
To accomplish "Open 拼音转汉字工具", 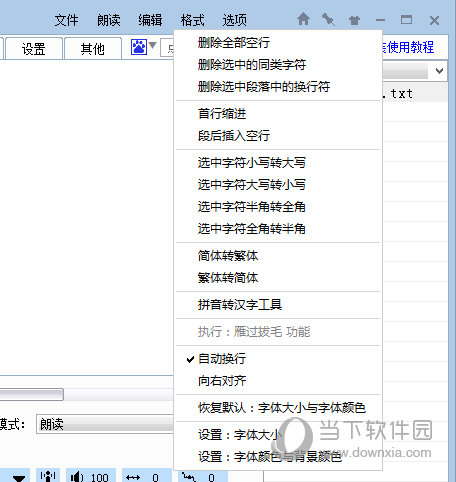I will coord(277,305).
